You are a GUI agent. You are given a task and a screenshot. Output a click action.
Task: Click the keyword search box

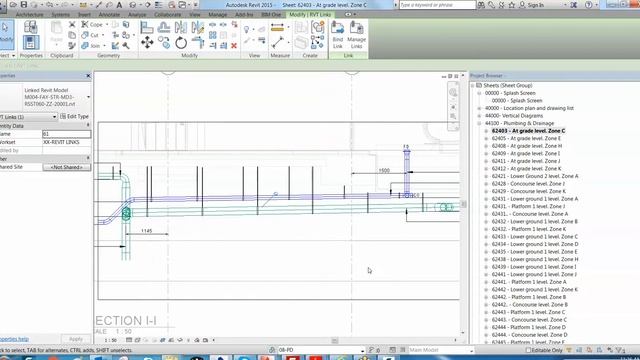[x=437, y=5]
